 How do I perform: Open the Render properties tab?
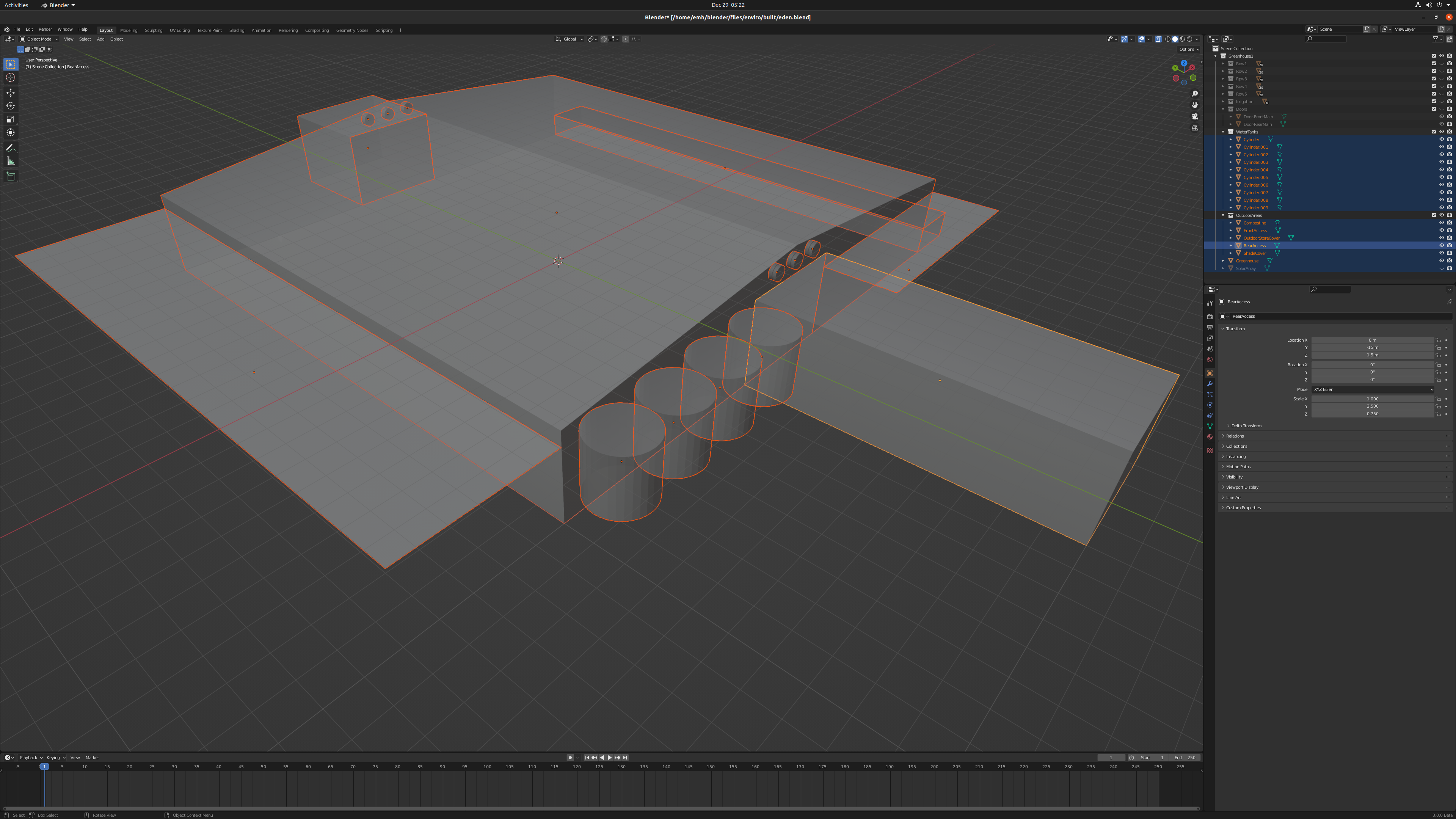click(x=1210, y=317)
